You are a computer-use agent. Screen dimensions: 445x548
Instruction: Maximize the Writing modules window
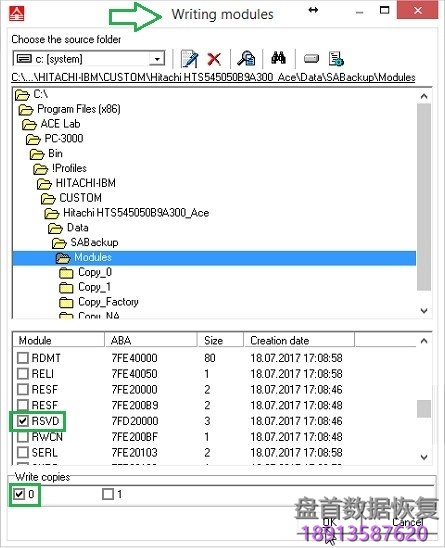tap(385, 10)
